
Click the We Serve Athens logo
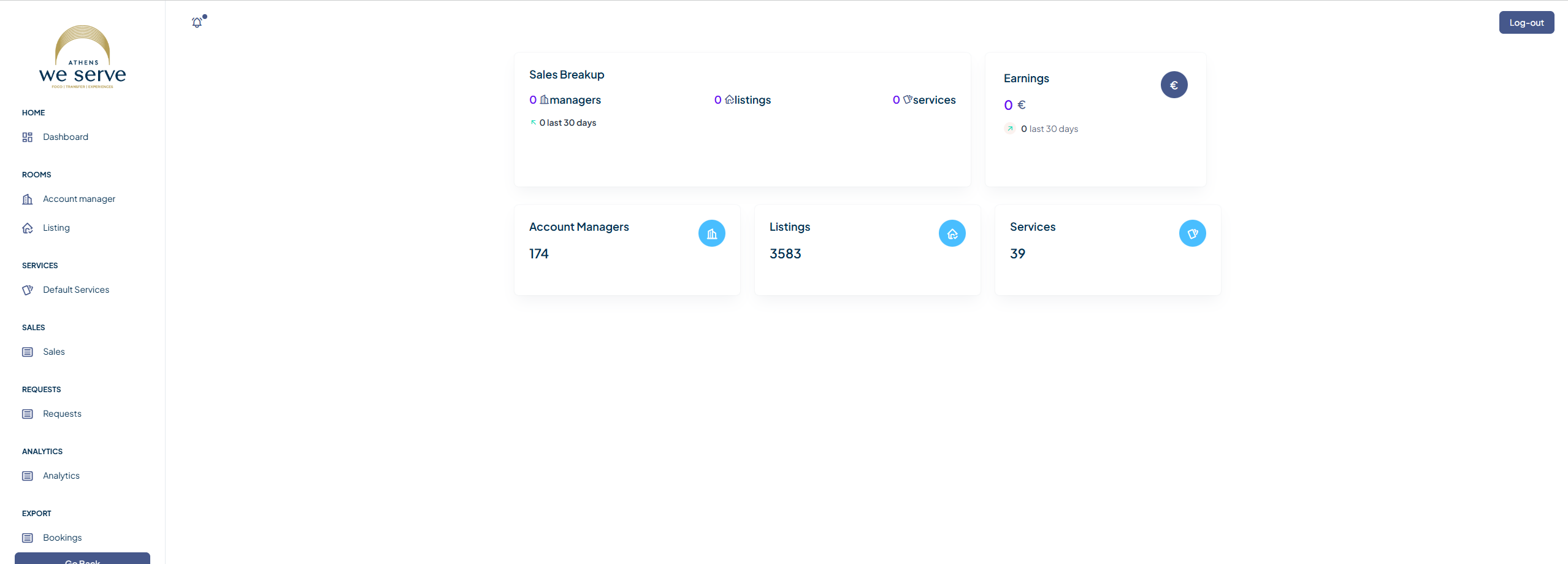click(x=83, y=58)
